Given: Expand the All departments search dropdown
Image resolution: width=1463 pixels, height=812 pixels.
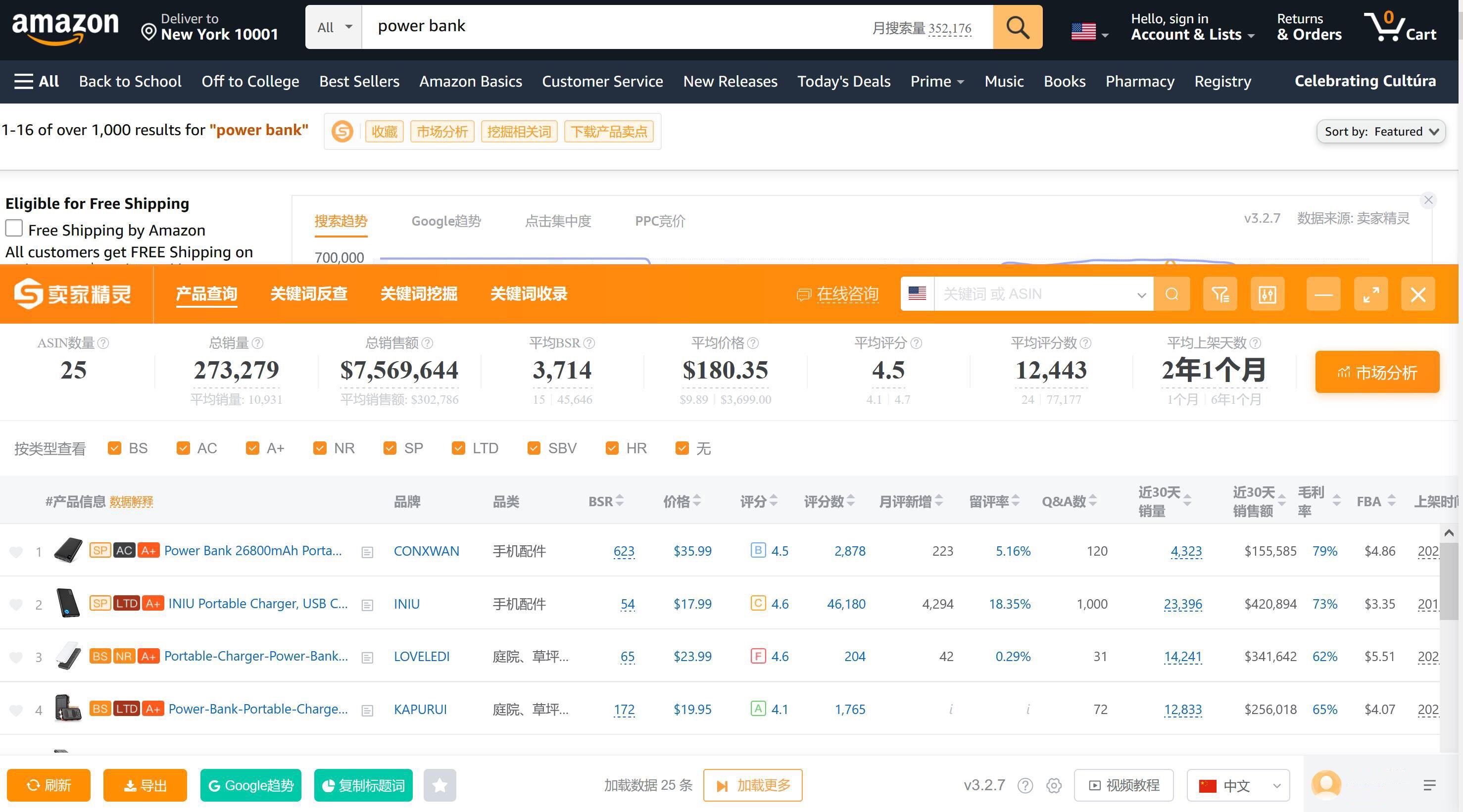Looking at the screenshot, I should [334, 27].
